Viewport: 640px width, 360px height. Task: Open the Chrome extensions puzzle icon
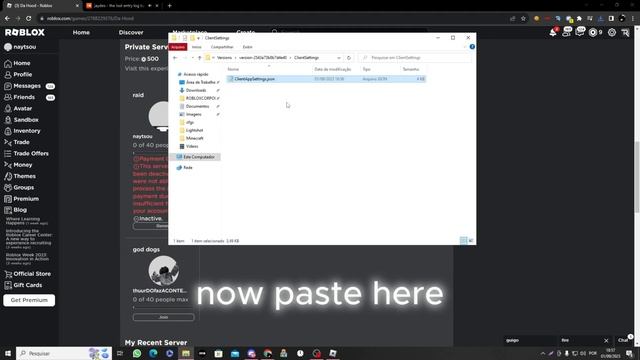(579, 18)
